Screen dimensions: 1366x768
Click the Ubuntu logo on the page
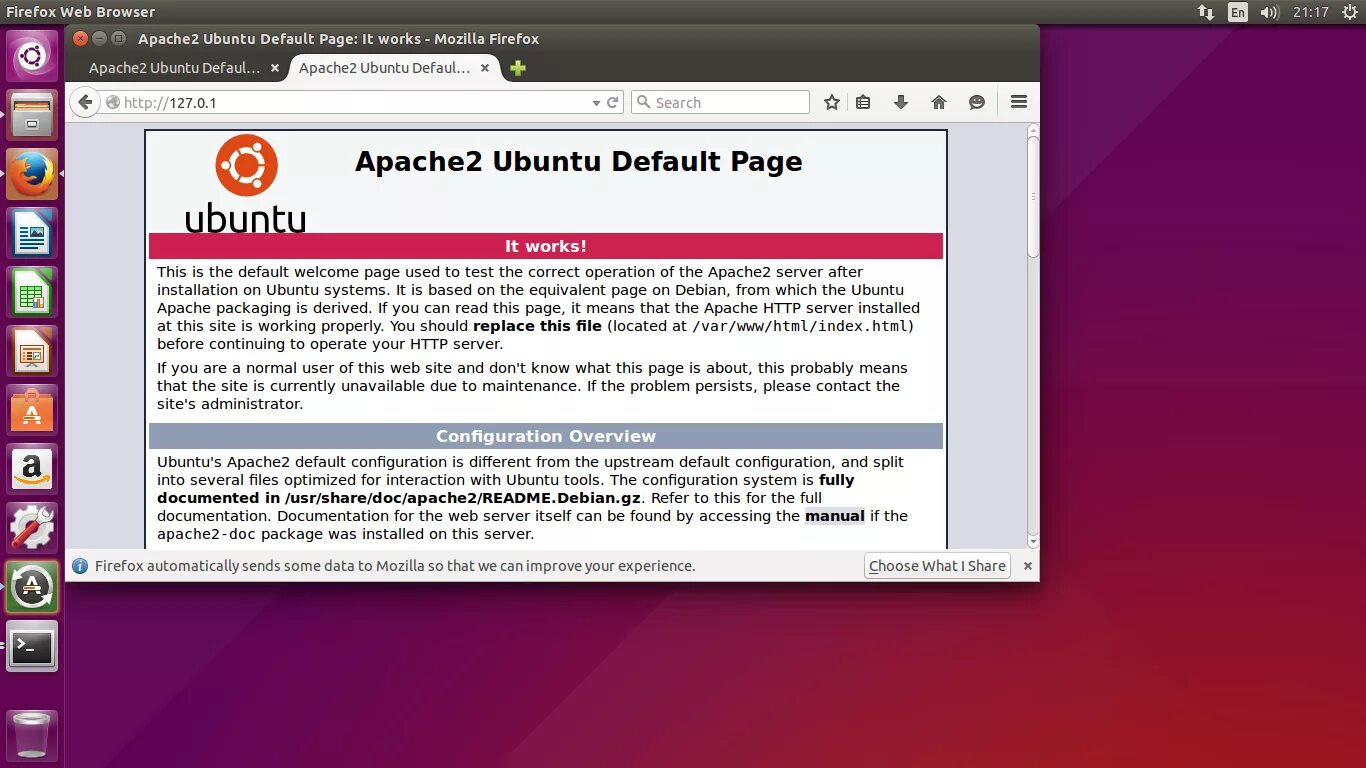[246, 183]
